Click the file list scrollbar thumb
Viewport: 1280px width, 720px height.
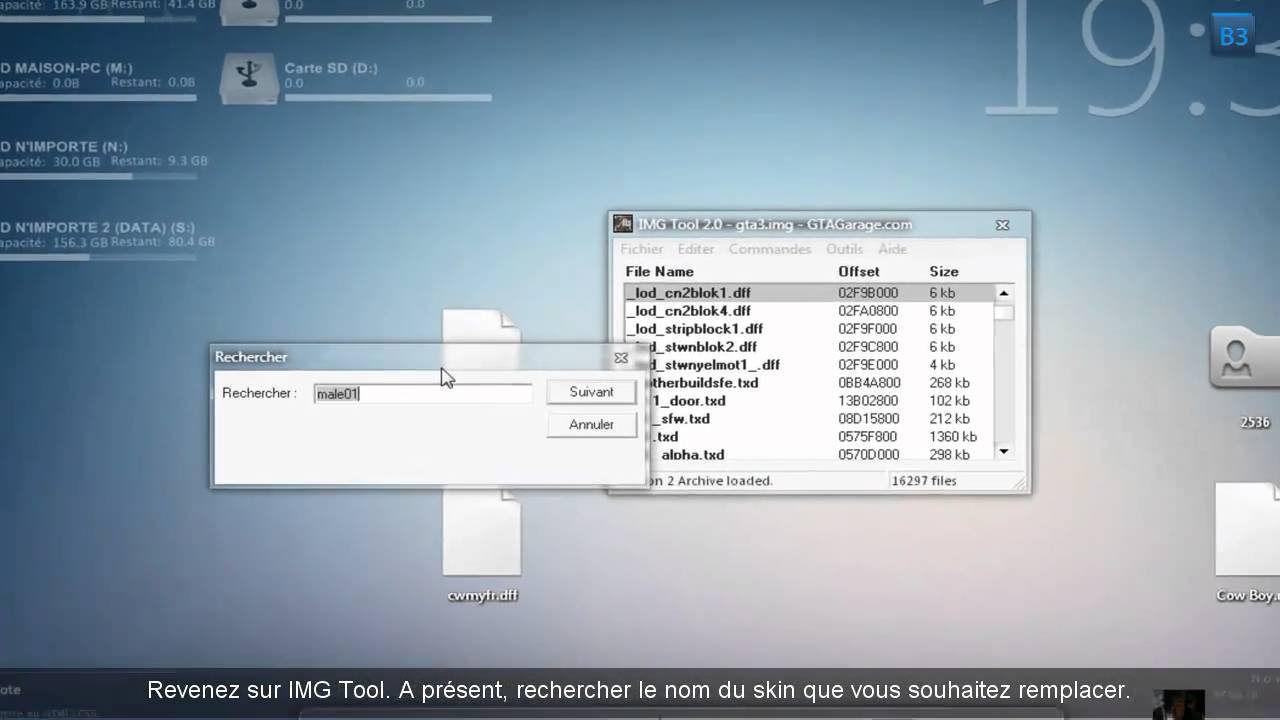pyautogui.click(x=1004, y=312)
